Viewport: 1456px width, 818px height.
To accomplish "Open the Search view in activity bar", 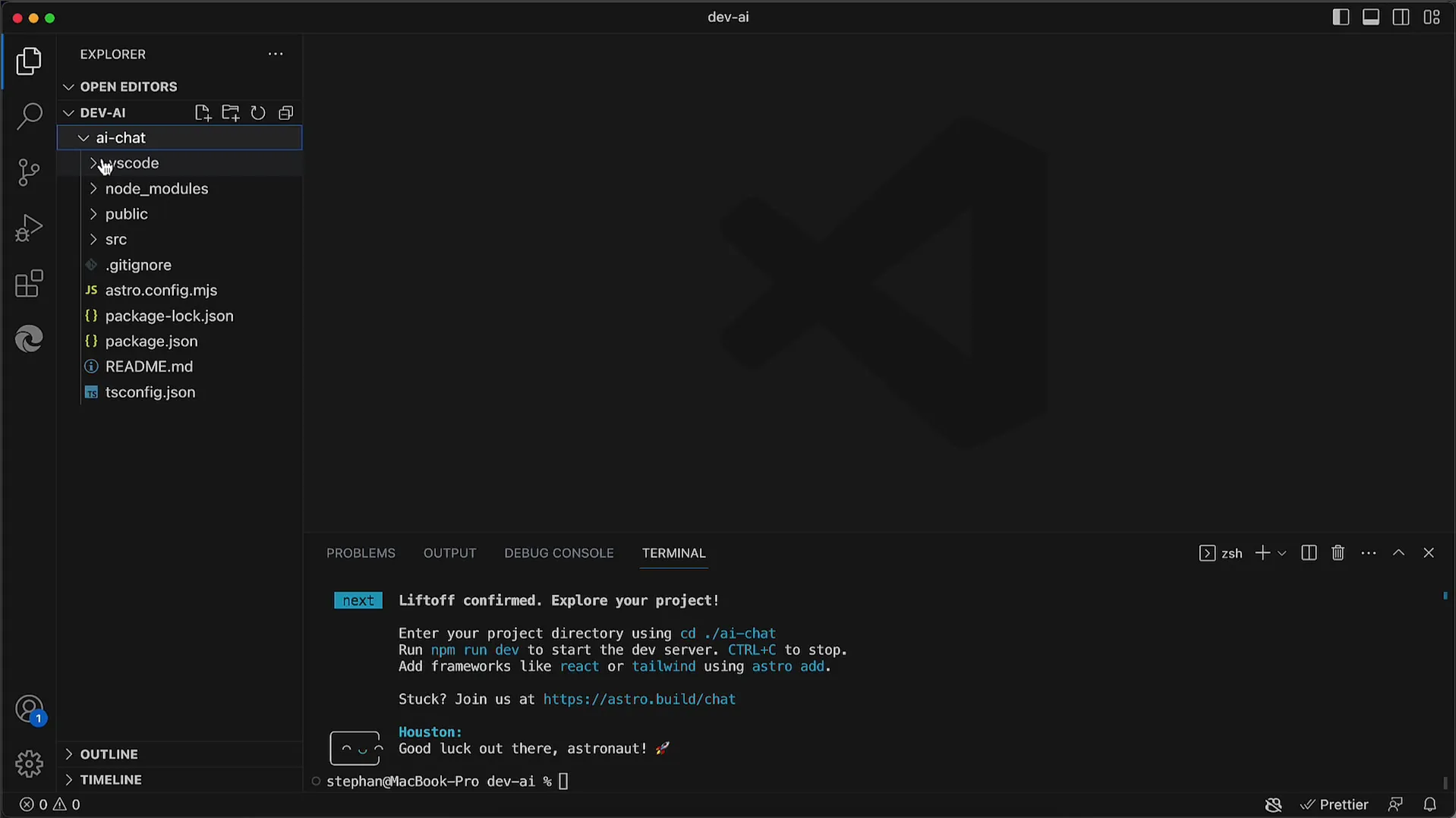I will (29, 117).
